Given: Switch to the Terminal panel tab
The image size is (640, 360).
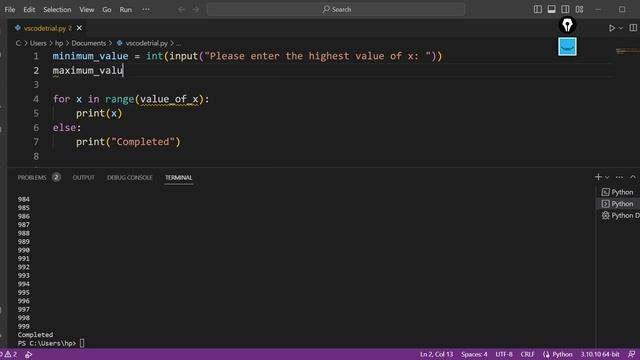Looking at the screenshot, I should [x=178, y=178].
